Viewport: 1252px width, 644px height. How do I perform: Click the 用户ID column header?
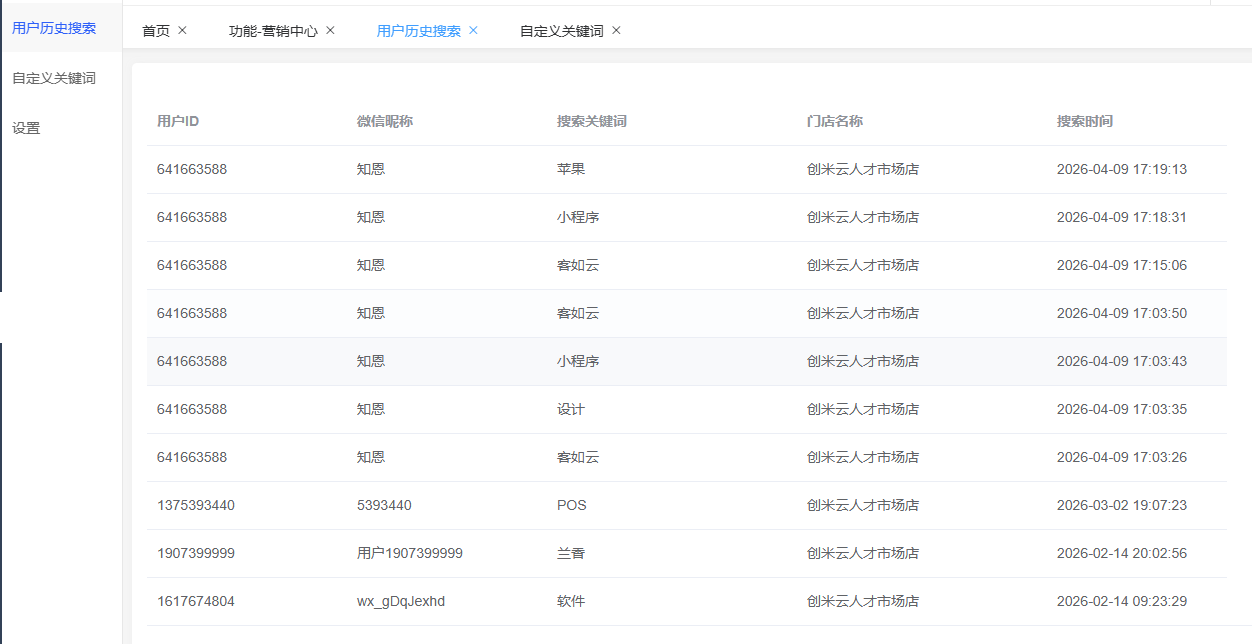[178, 121]
